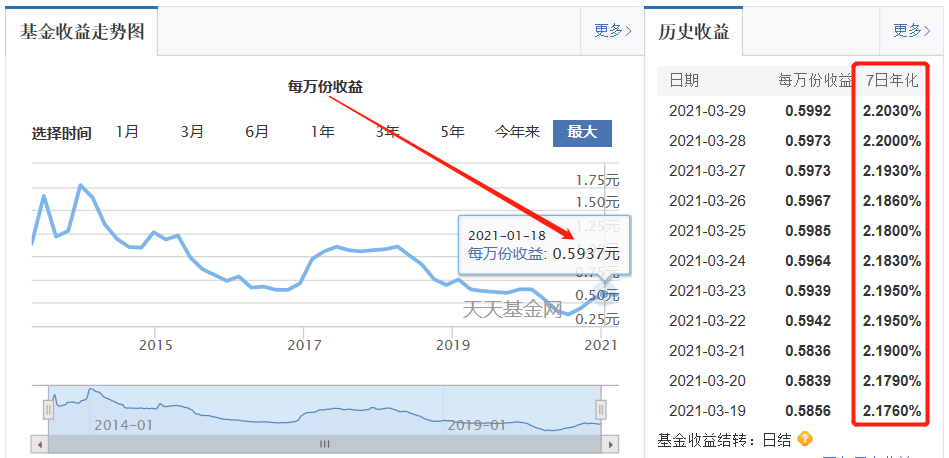Open 更多 link beside 历史收益

coord(912,31)
